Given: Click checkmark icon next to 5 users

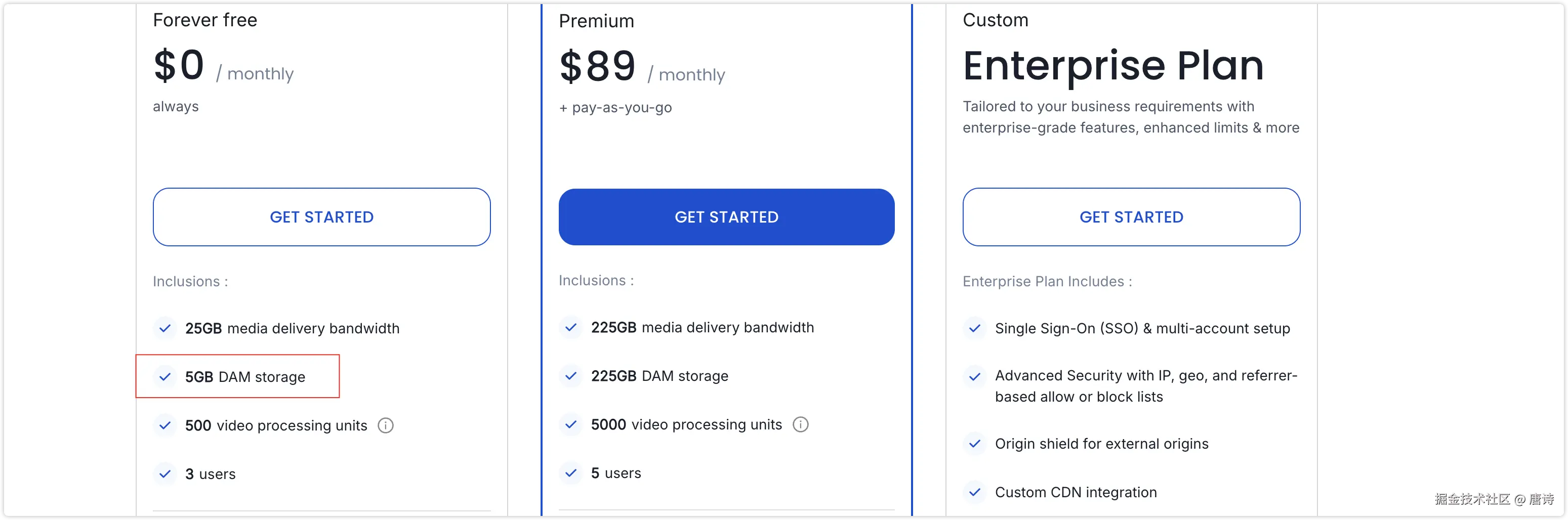Looking at the screenshot, I should coord(571,472).
